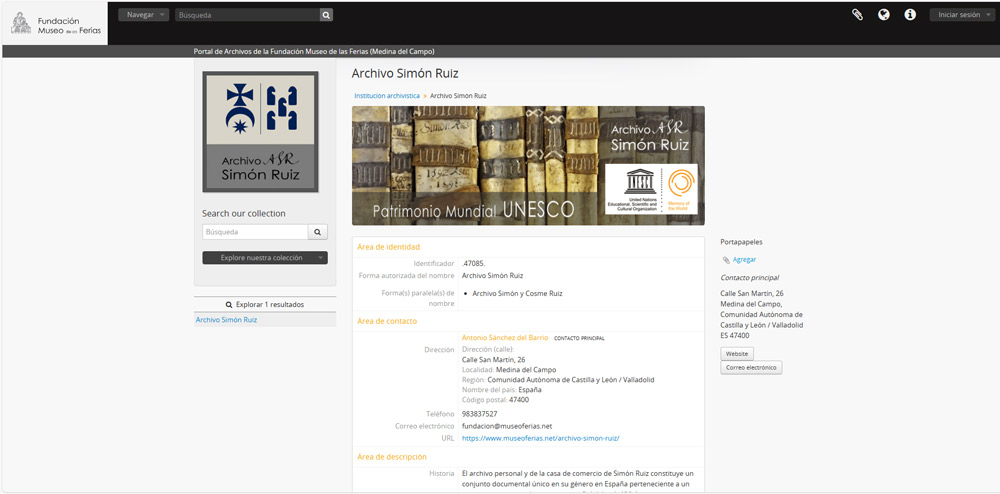
Task: Open the Institución archivística breadcrumb link
Action: (x=387, y=96)
